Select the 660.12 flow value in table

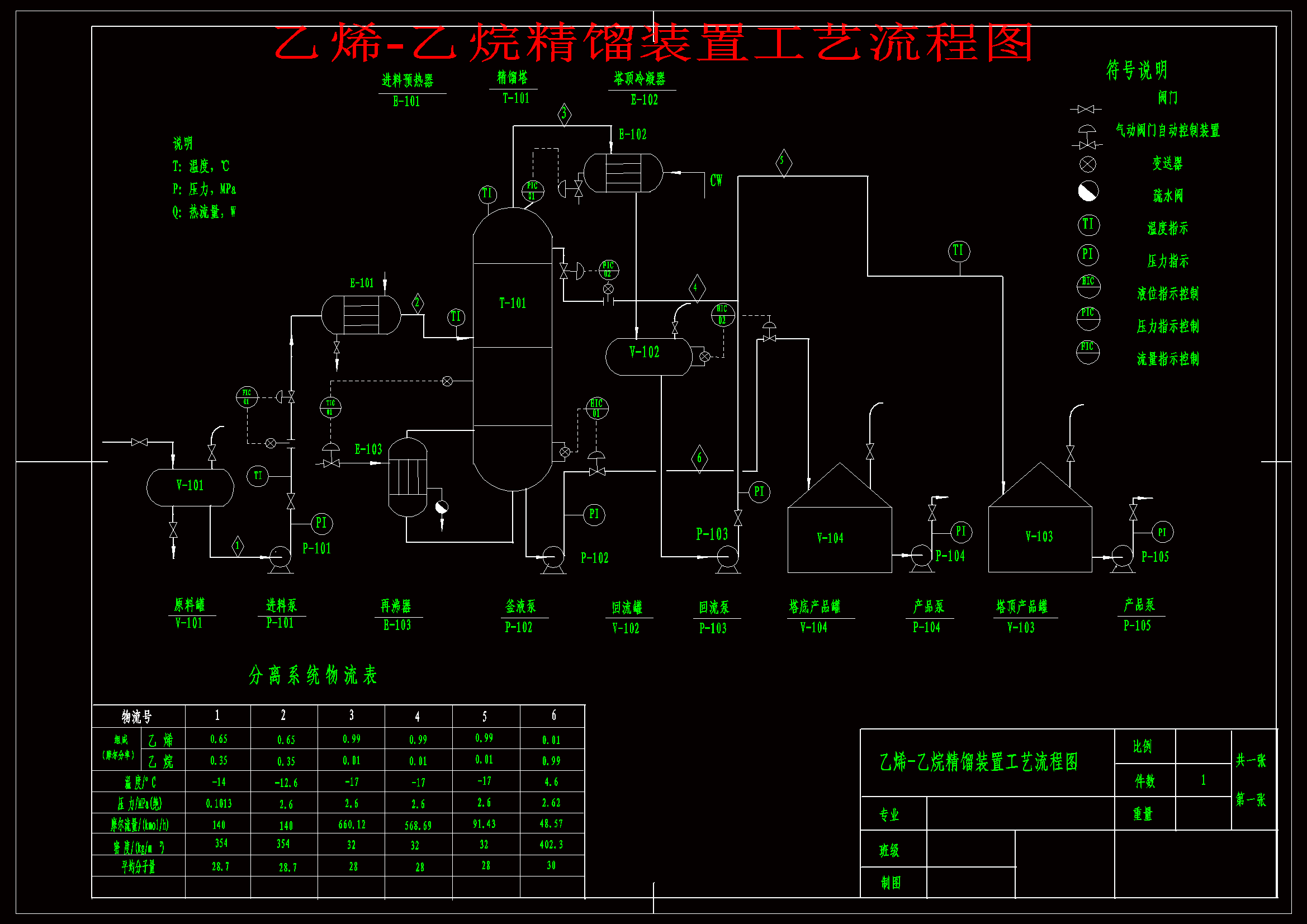coord(351,825)
